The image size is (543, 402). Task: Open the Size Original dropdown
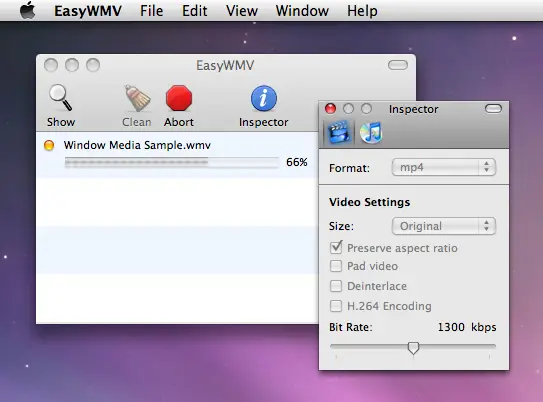tap(444, 226)
